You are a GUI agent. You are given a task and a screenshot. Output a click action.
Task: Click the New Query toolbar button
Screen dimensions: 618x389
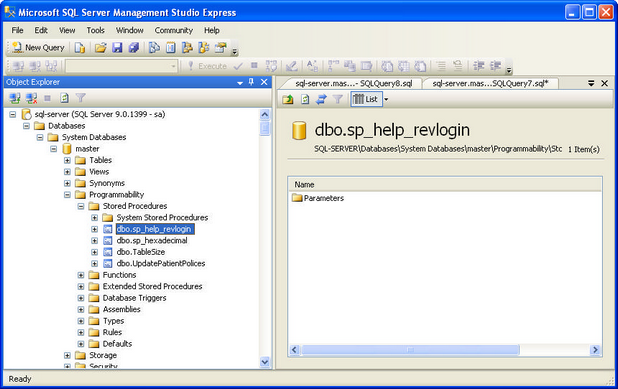[38, 48]
